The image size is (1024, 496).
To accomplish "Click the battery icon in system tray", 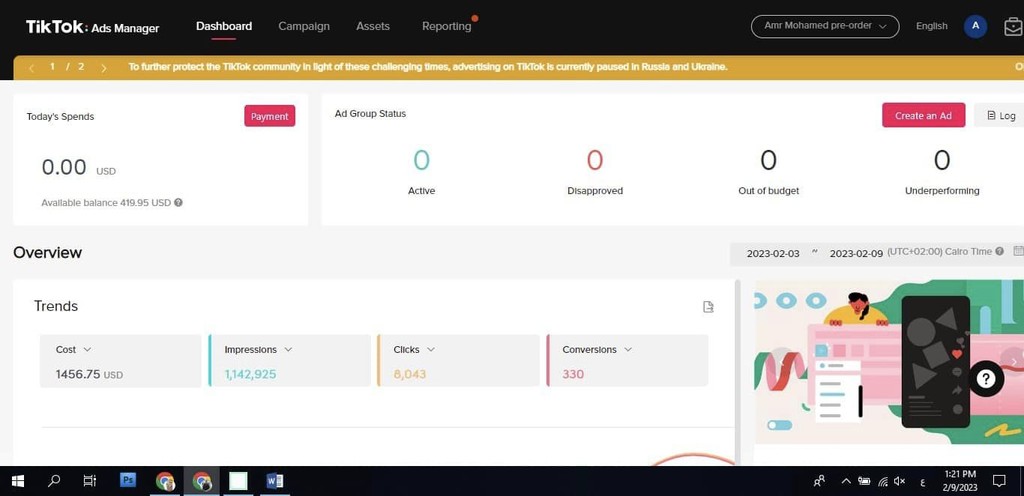I will (x=864, y=482).
